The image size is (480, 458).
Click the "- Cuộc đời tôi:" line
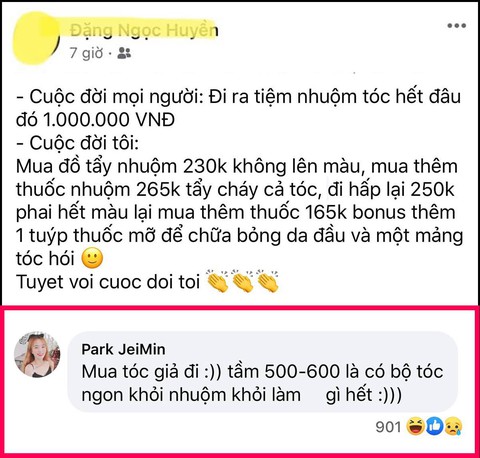77,143
